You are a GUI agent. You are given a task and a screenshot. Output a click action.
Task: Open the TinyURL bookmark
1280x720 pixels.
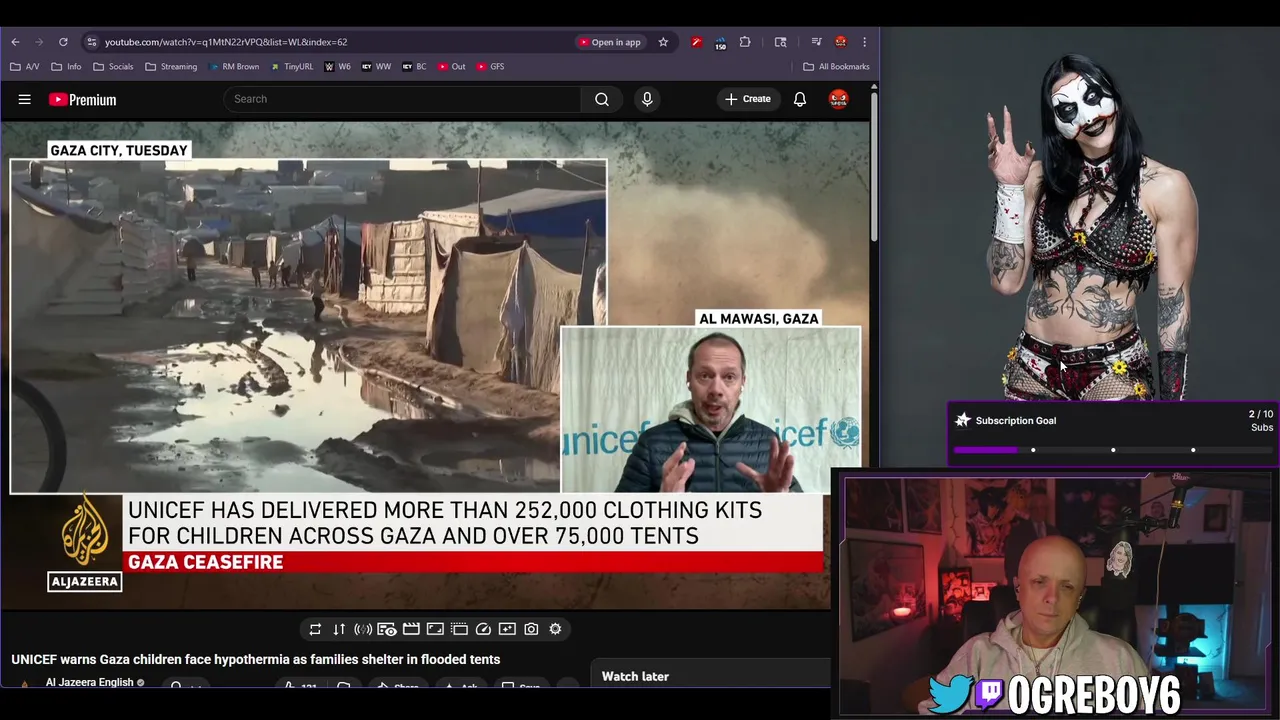point(292,67)
